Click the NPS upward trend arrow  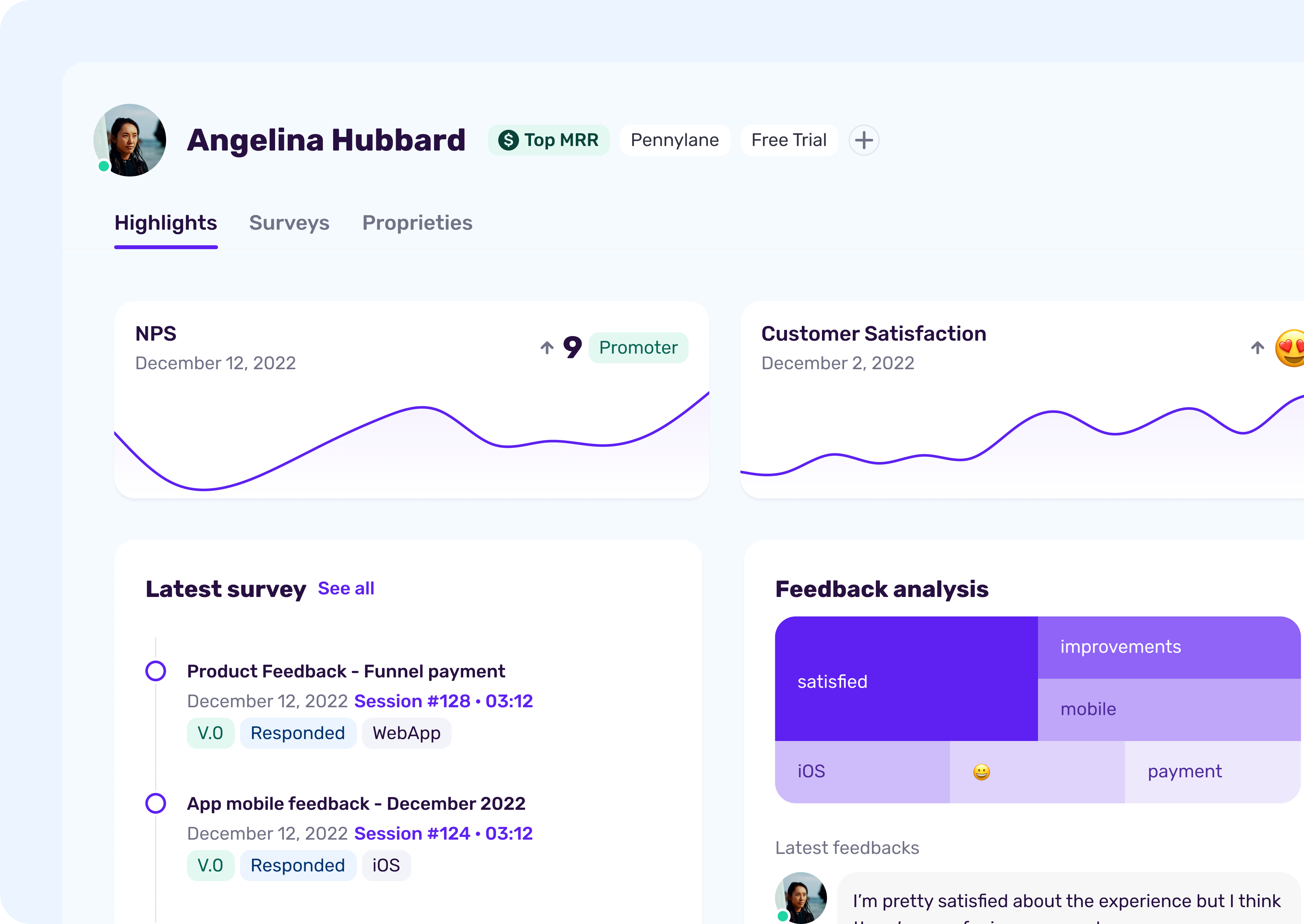[x=547, y=348]
